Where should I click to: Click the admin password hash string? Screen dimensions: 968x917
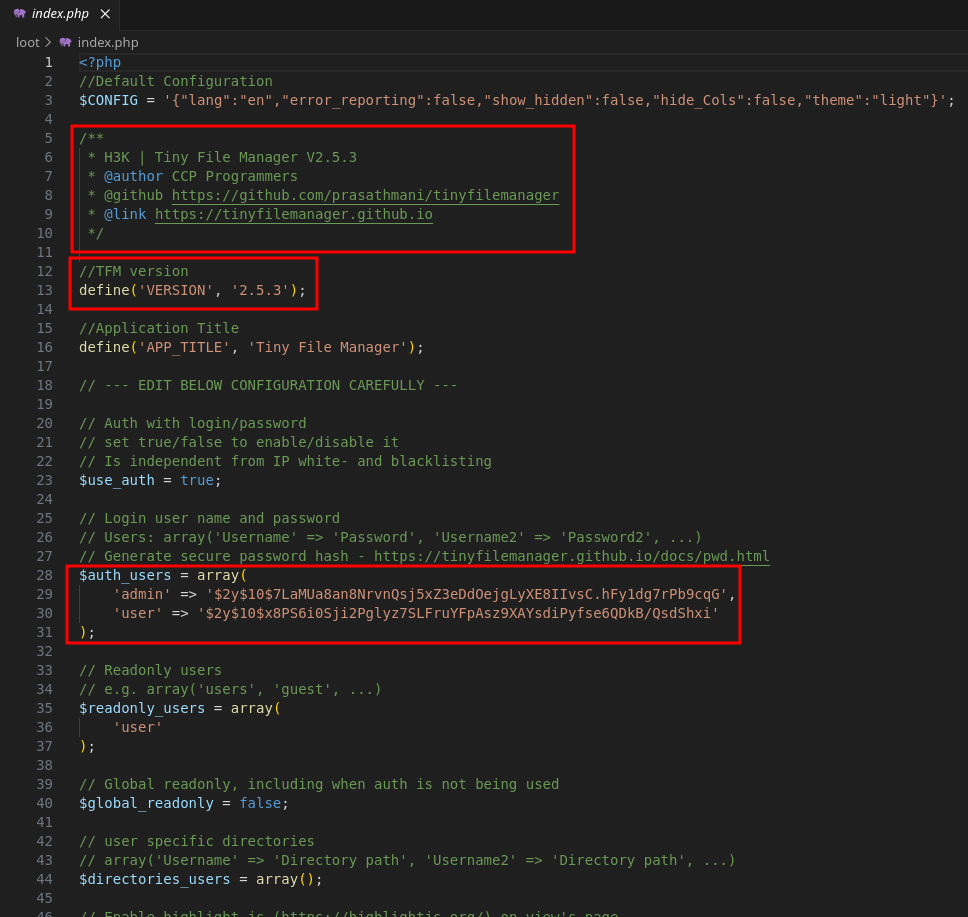coord(466,594)
